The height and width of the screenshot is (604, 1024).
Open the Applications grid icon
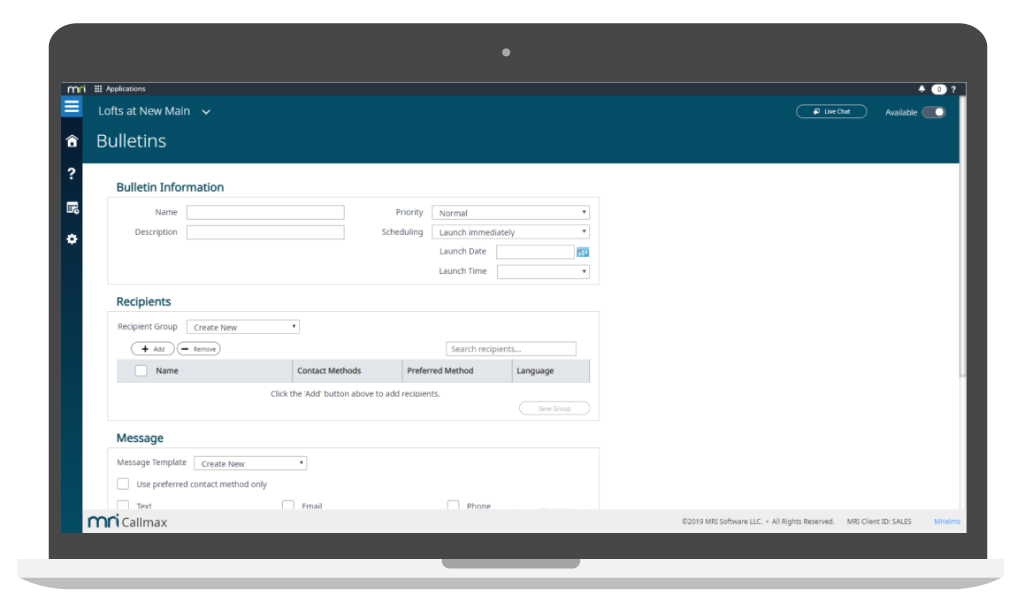pos(98,89)
